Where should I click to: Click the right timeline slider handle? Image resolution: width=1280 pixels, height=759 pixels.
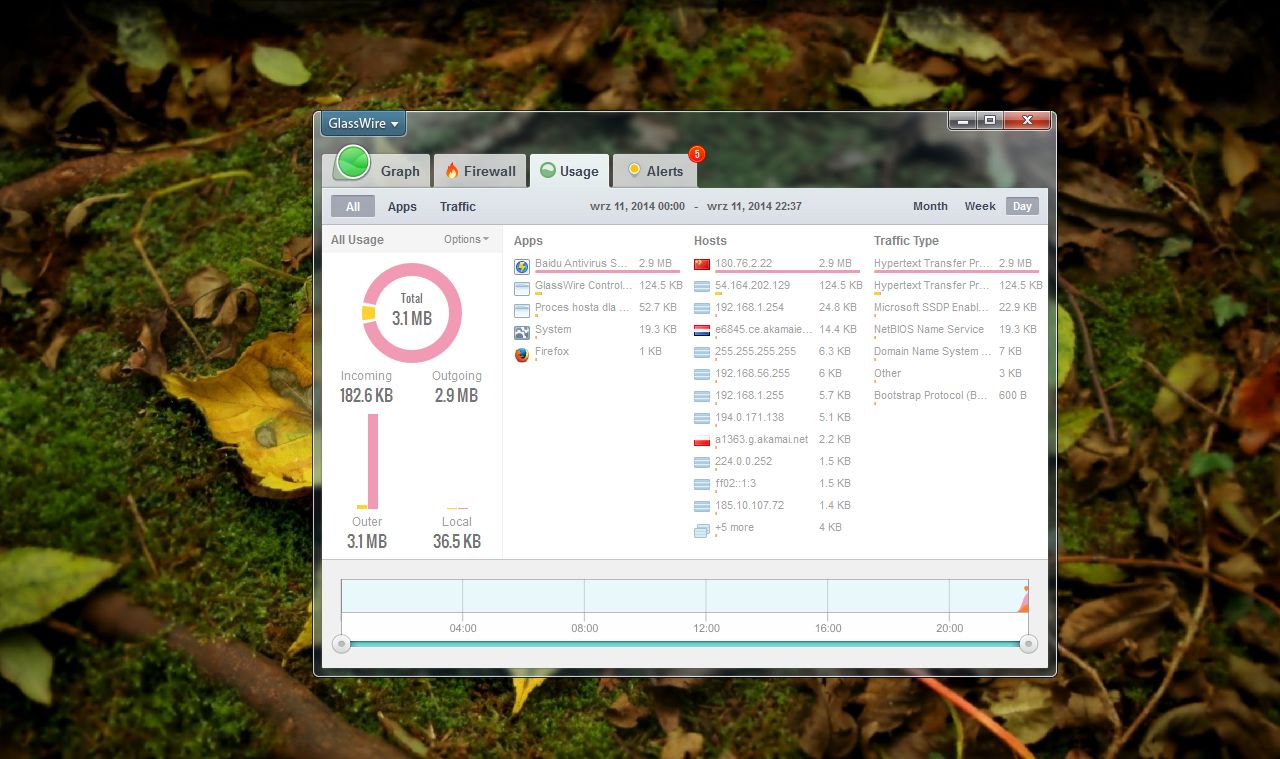(x=1028, y=644)
